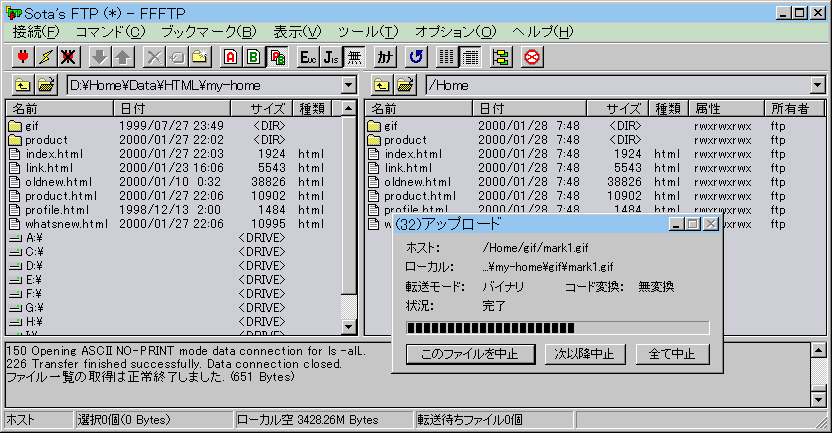The image size is (832, 433).
Task: Click the blue Refresh file list icon
Action: point(417,57)
